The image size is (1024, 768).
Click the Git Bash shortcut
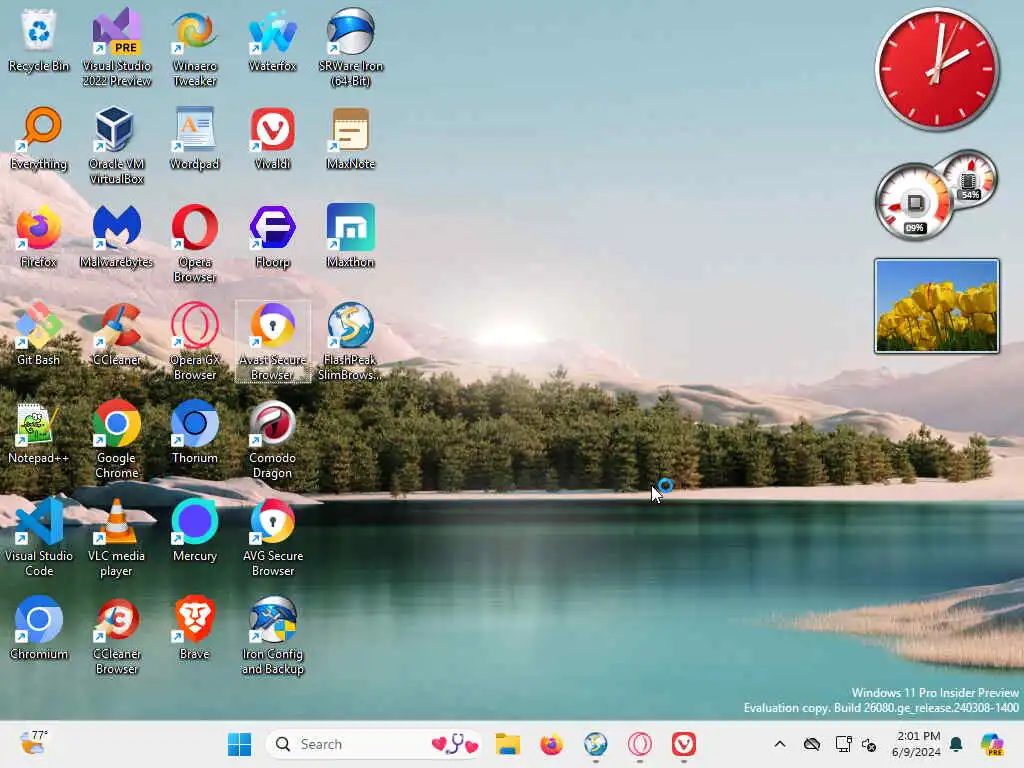(x=39, y=334)
